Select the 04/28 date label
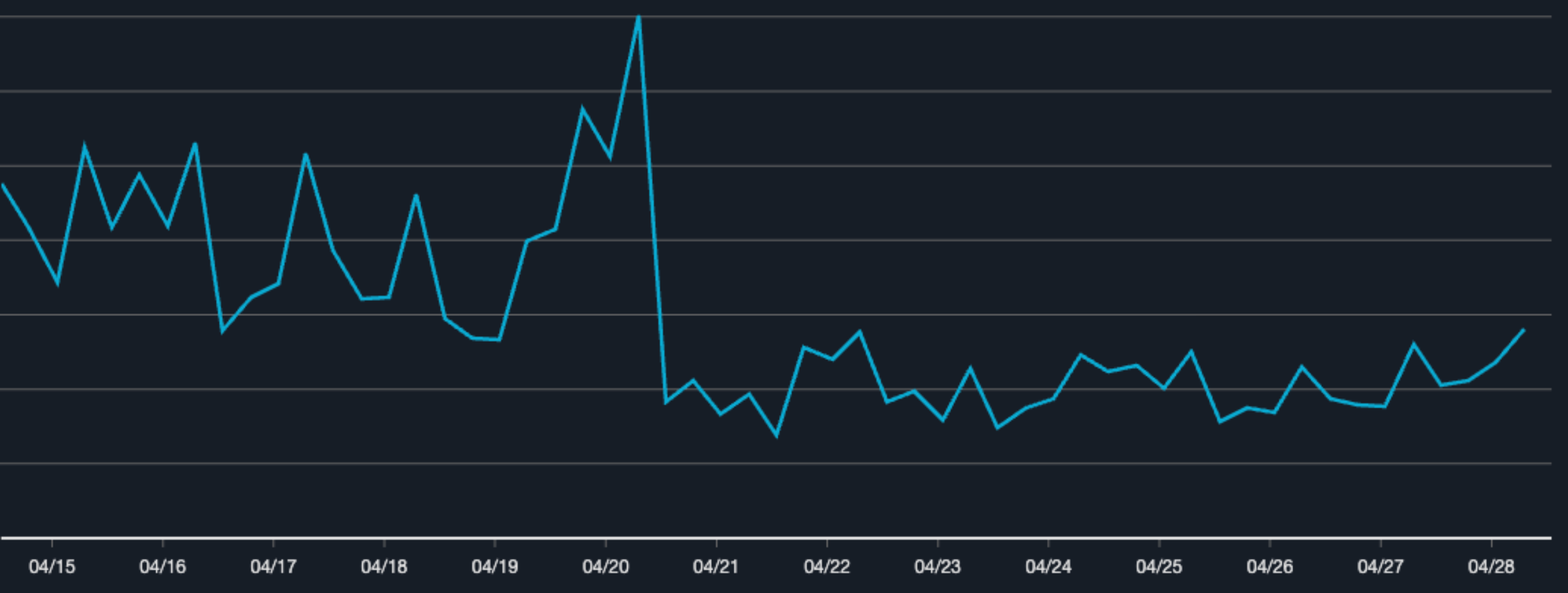 (x=1491, y=567)
